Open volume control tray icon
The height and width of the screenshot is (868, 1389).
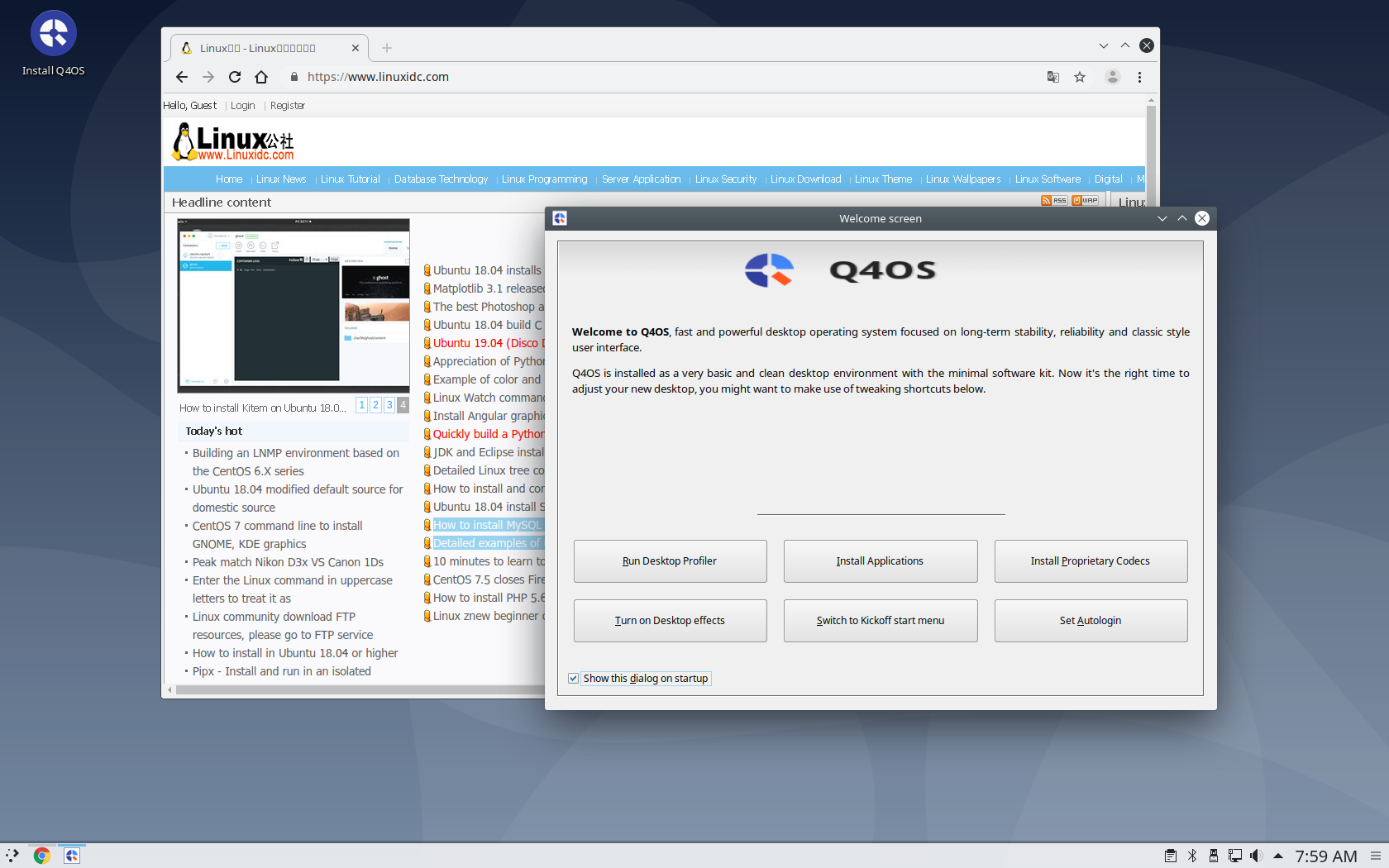[x=1256, y=856]
